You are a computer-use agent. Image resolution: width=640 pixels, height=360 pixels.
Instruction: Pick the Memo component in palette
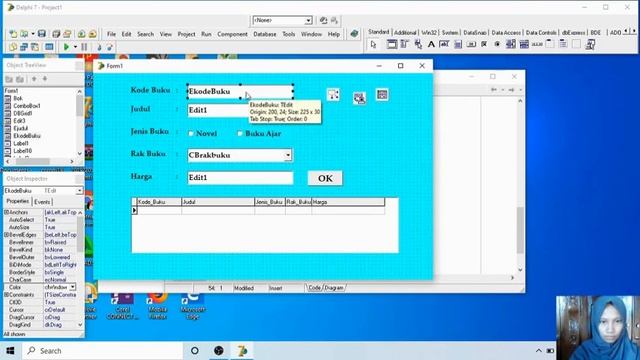458,44
